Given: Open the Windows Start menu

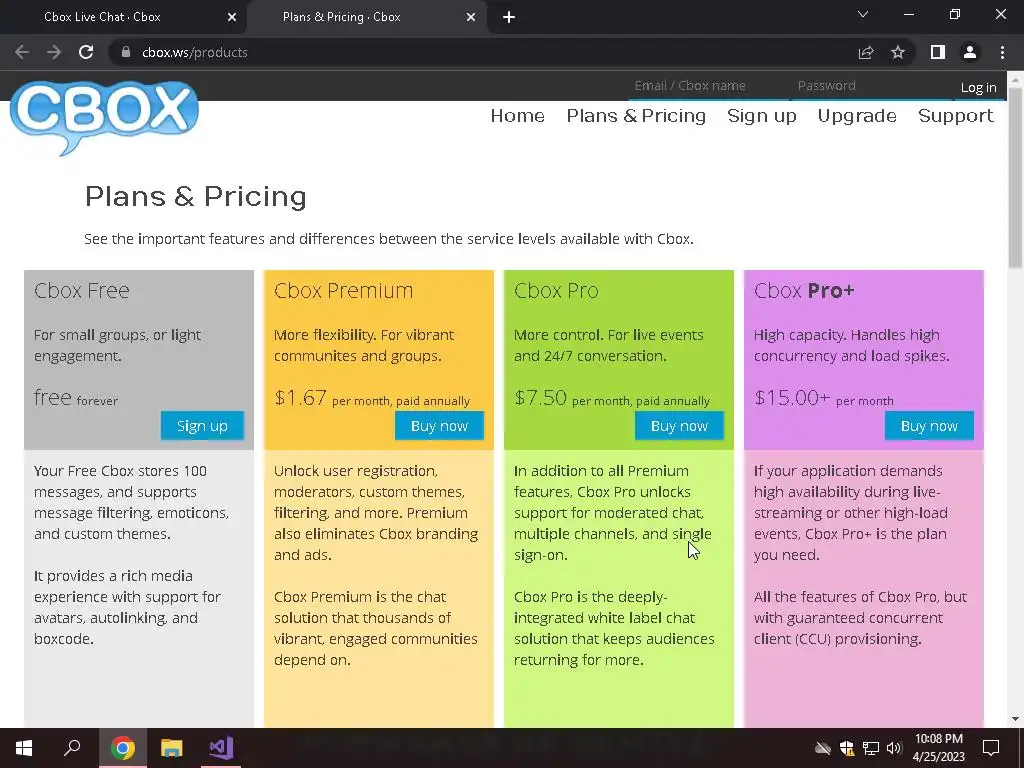Looking at the screenshot, I should tap(24, 748).
